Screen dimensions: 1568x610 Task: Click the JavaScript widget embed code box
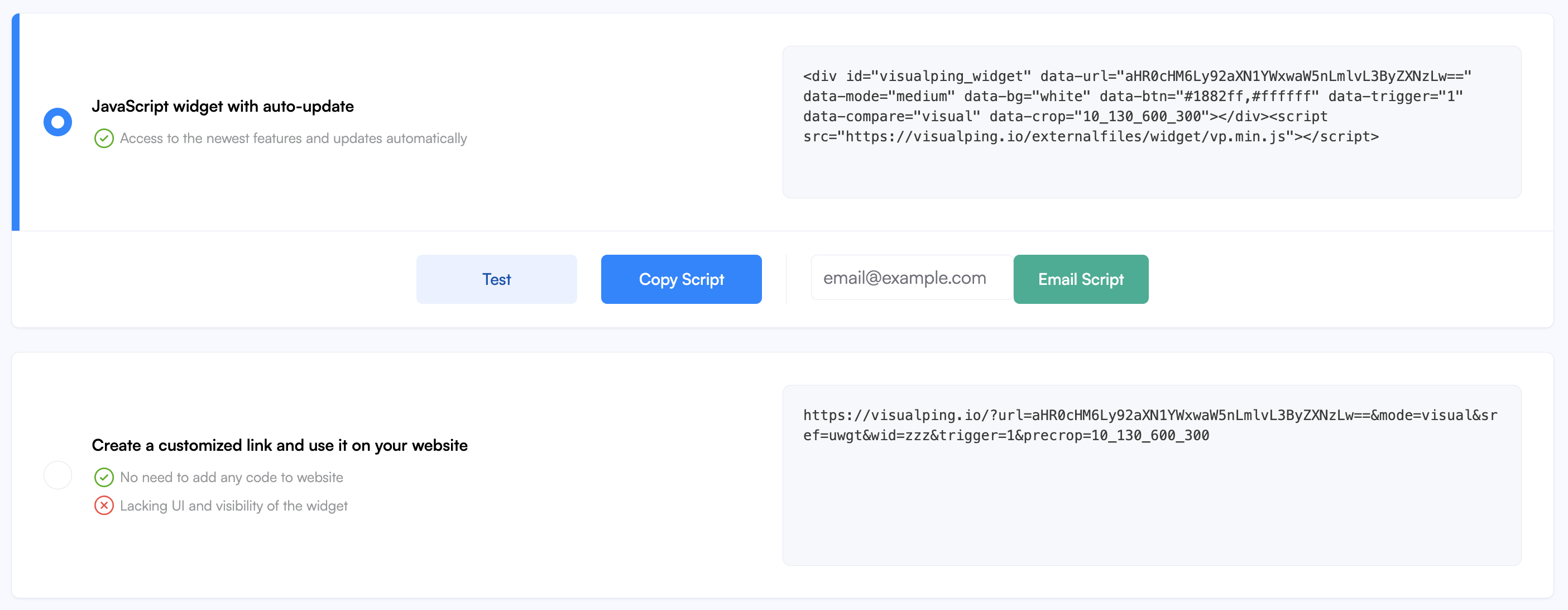coord(1152,122)
